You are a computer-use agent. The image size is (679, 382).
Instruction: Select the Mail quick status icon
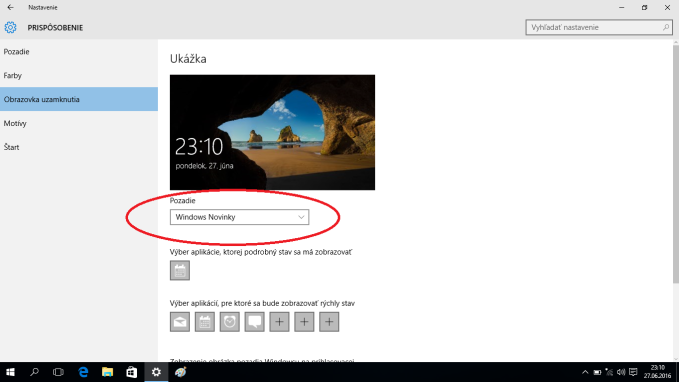click(x=180, y=322)
